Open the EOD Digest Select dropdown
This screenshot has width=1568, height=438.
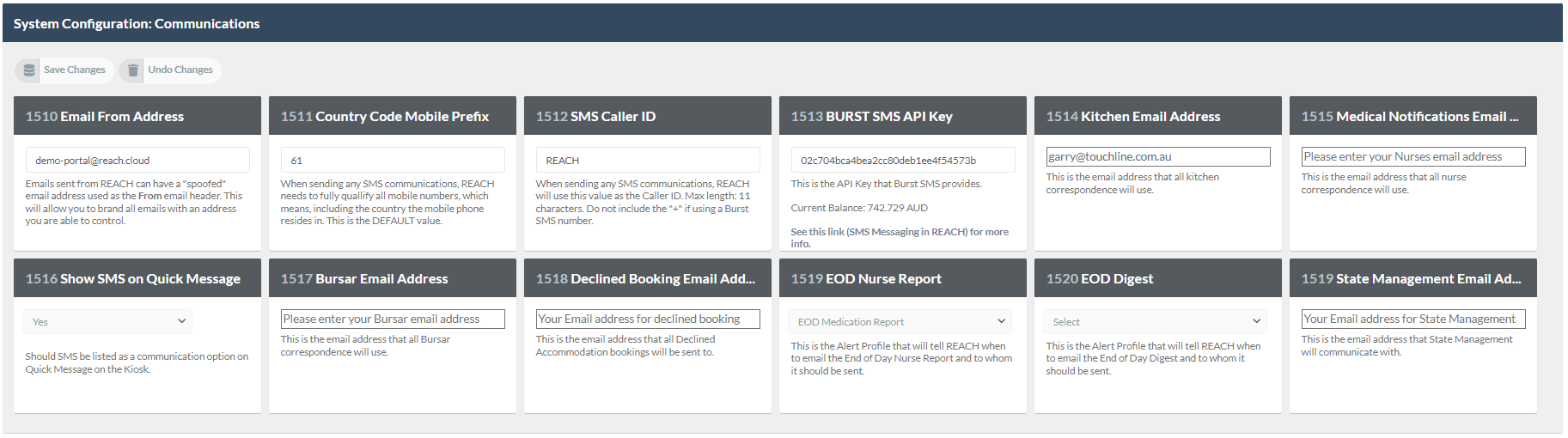(1155, 322)
